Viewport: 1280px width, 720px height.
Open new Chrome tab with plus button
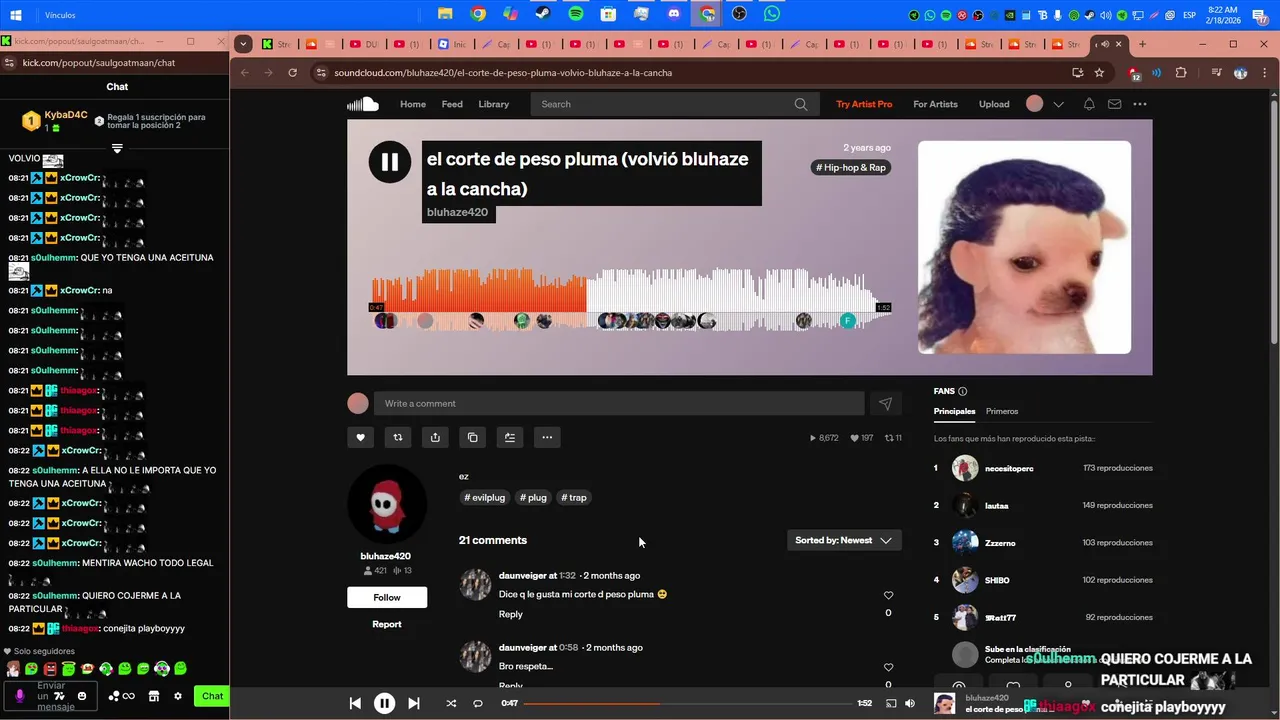[1142, 44]
